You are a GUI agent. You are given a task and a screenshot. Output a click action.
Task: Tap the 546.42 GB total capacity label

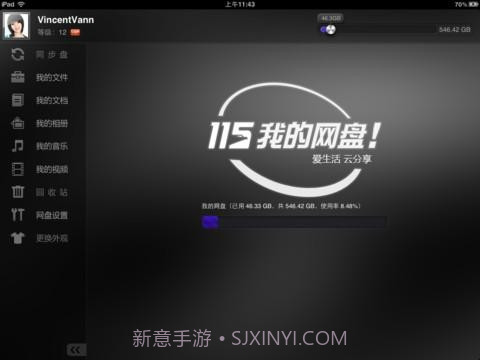pyautogui.click(x=455, y=30)
